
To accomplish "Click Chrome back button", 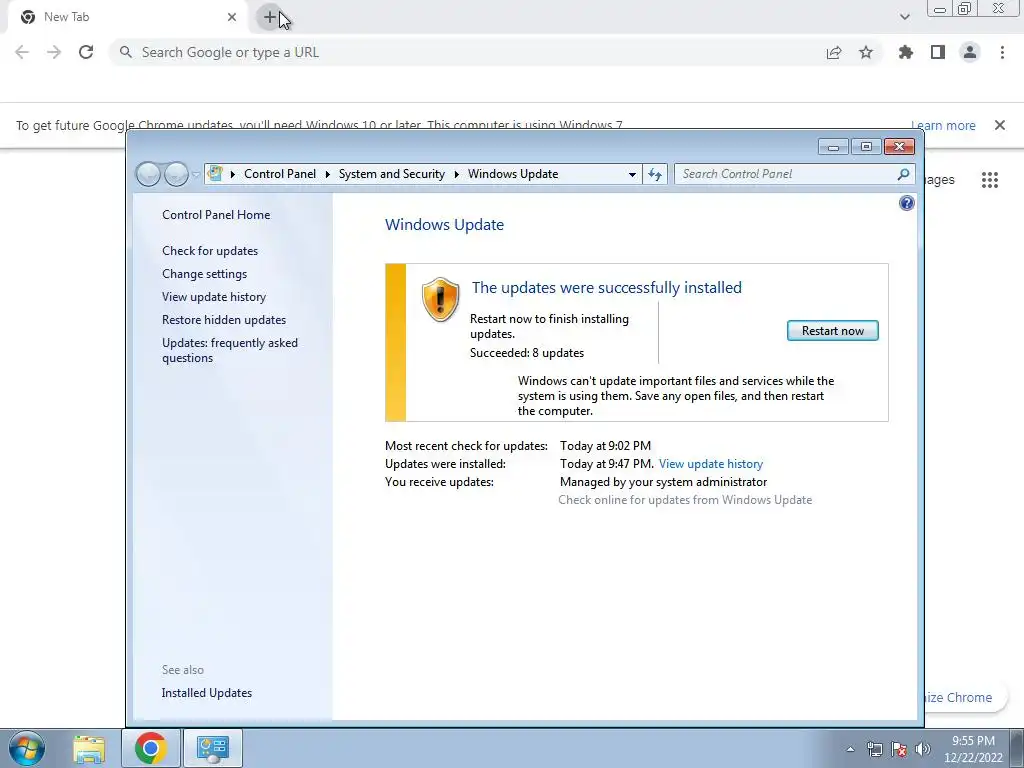I will 22,52.
